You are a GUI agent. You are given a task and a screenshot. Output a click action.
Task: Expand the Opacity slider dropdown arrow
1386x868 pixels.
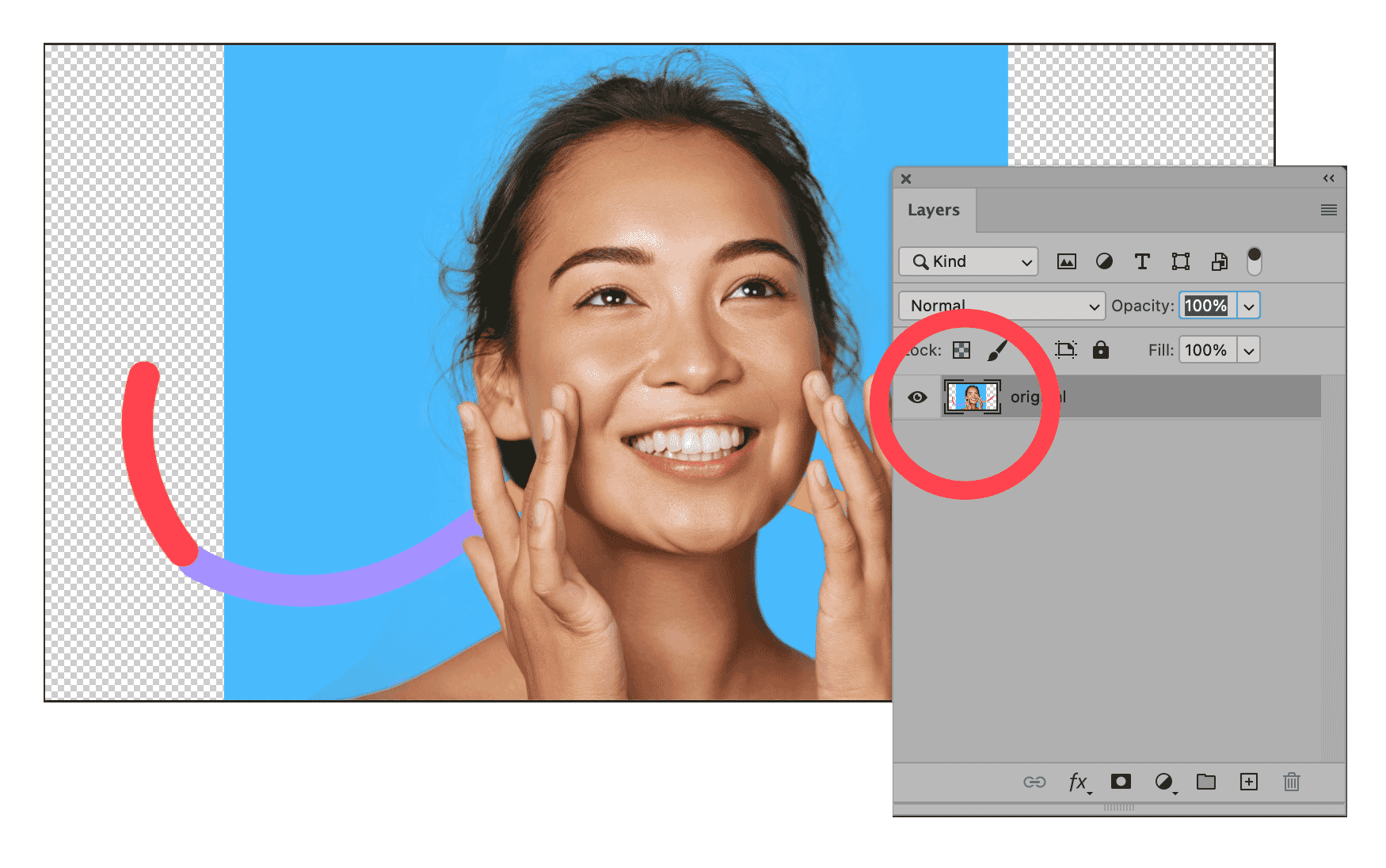[x=1249, y=306]
